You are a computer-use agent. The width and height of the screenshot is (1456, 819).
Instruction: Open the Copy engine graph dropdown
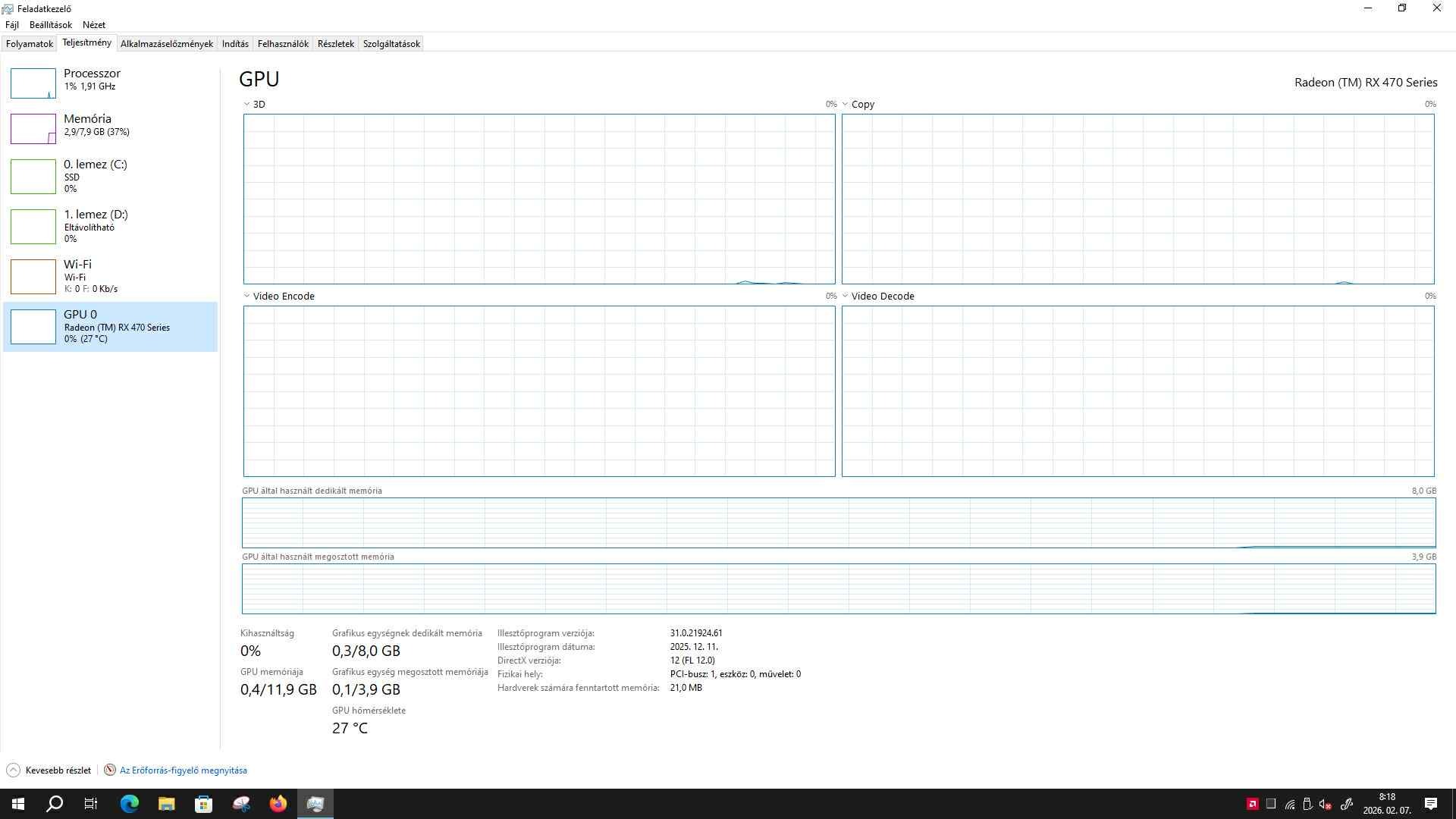point(846,104)
